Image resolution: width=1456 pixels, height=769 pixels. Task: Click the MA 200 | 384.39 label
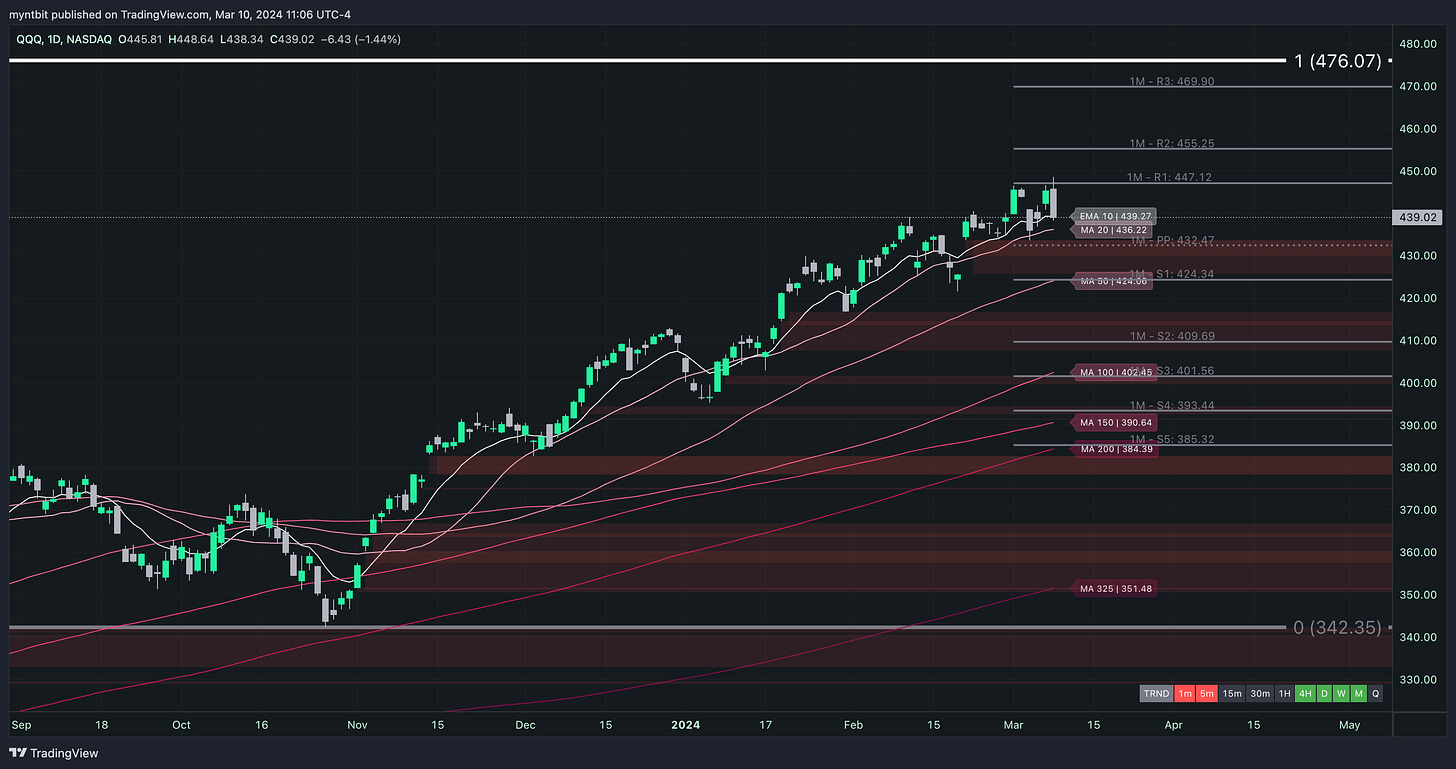[x=1115, y=449]
